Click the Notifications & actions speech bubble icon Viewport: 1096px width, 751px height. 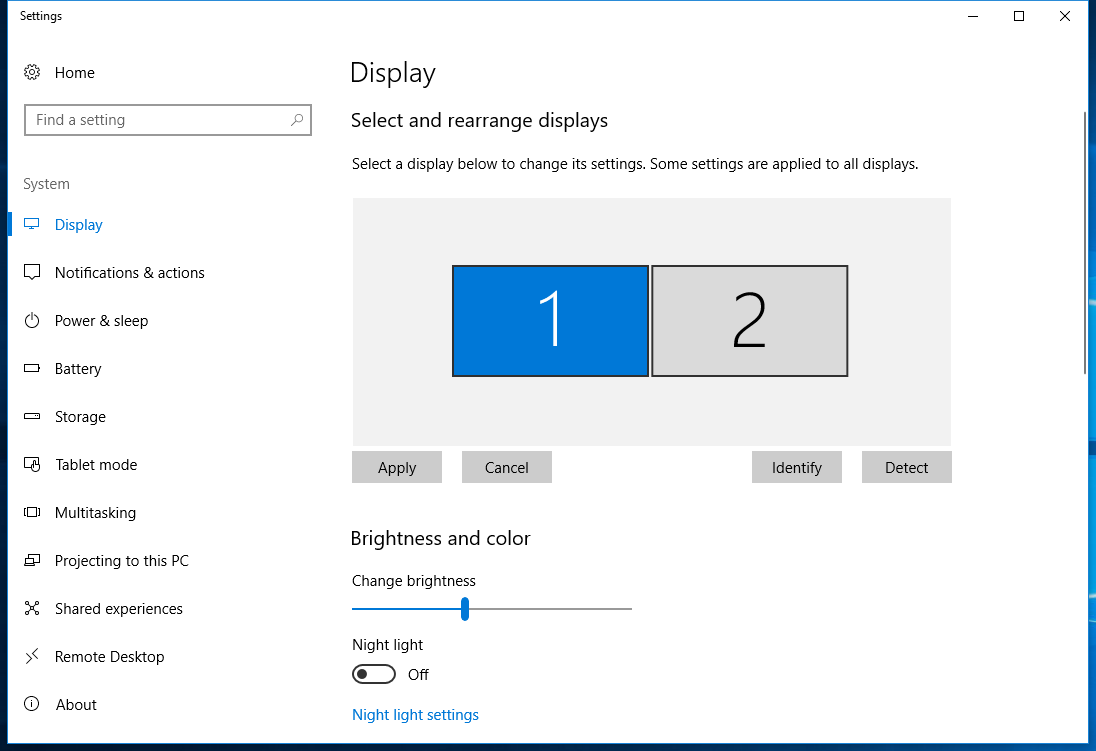coord(32,272)
